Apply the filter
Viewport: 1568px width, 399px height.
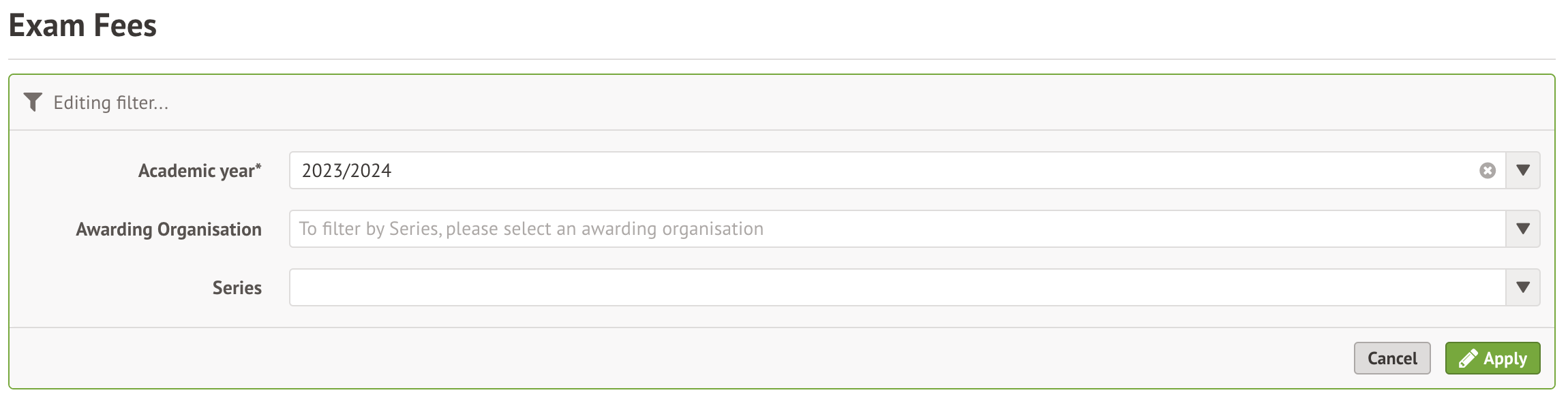(x=1492, y=358)
